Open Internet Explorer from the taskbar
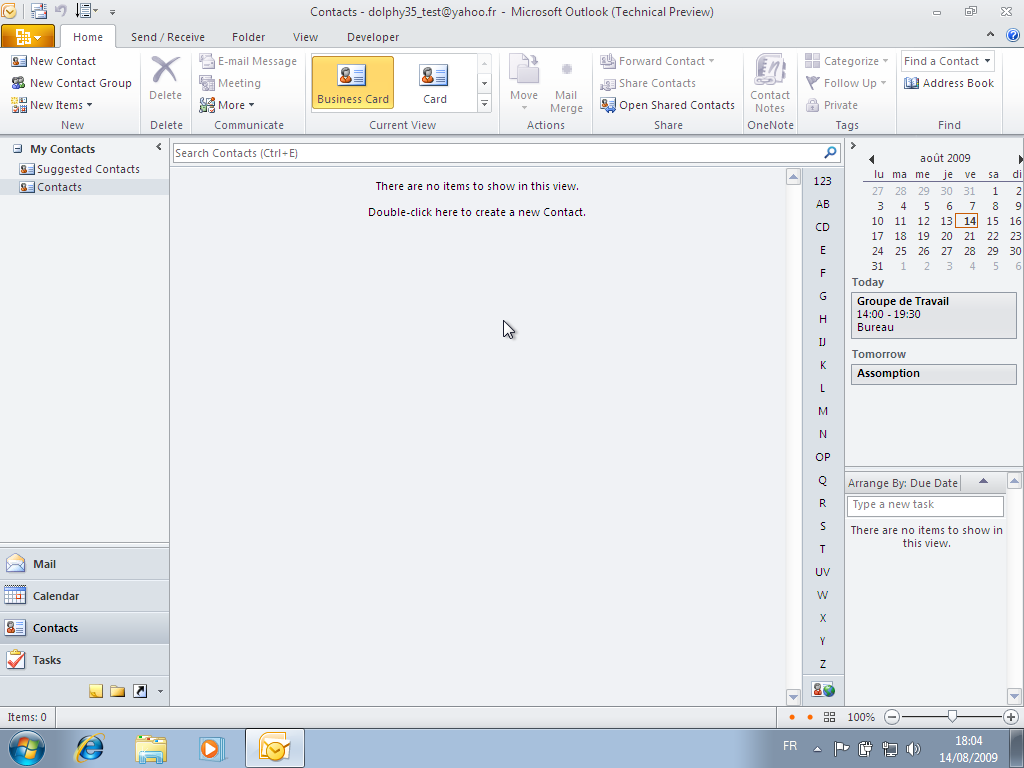1024x768 pixels. coord(89,748)
